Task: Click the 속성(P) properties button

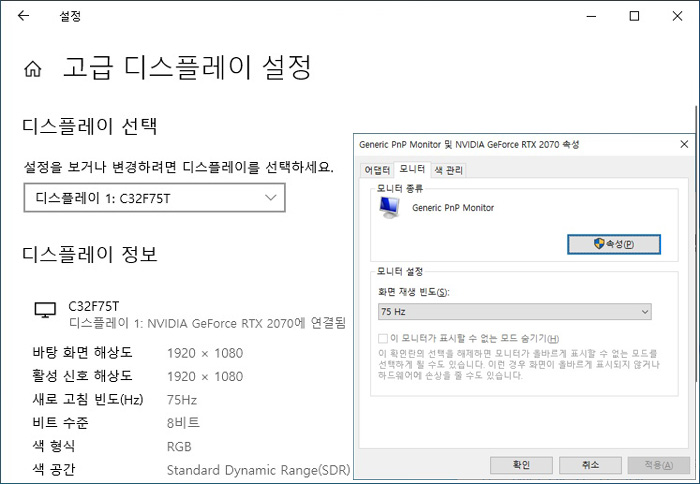Action: [x=613, y=244]
